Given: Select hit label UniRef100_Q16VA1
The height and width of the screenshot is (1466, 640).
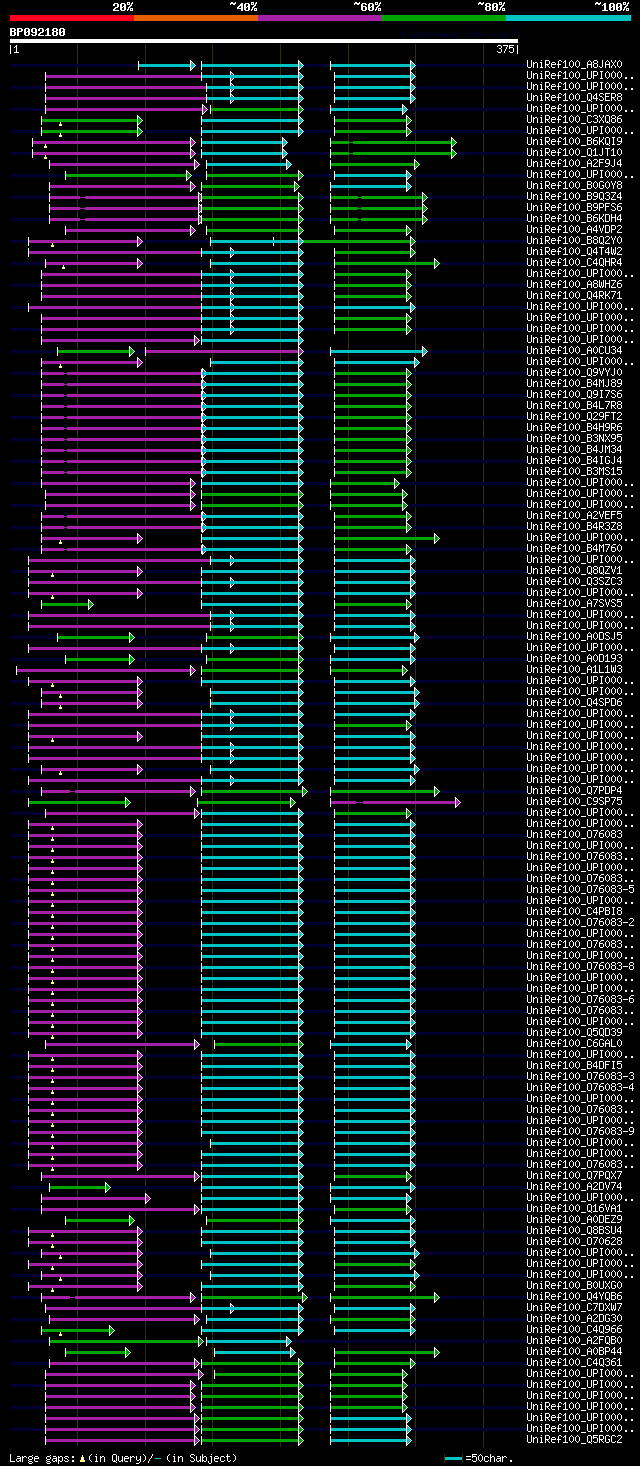Looking at the screenshot, I should (x=575, y=1209).
